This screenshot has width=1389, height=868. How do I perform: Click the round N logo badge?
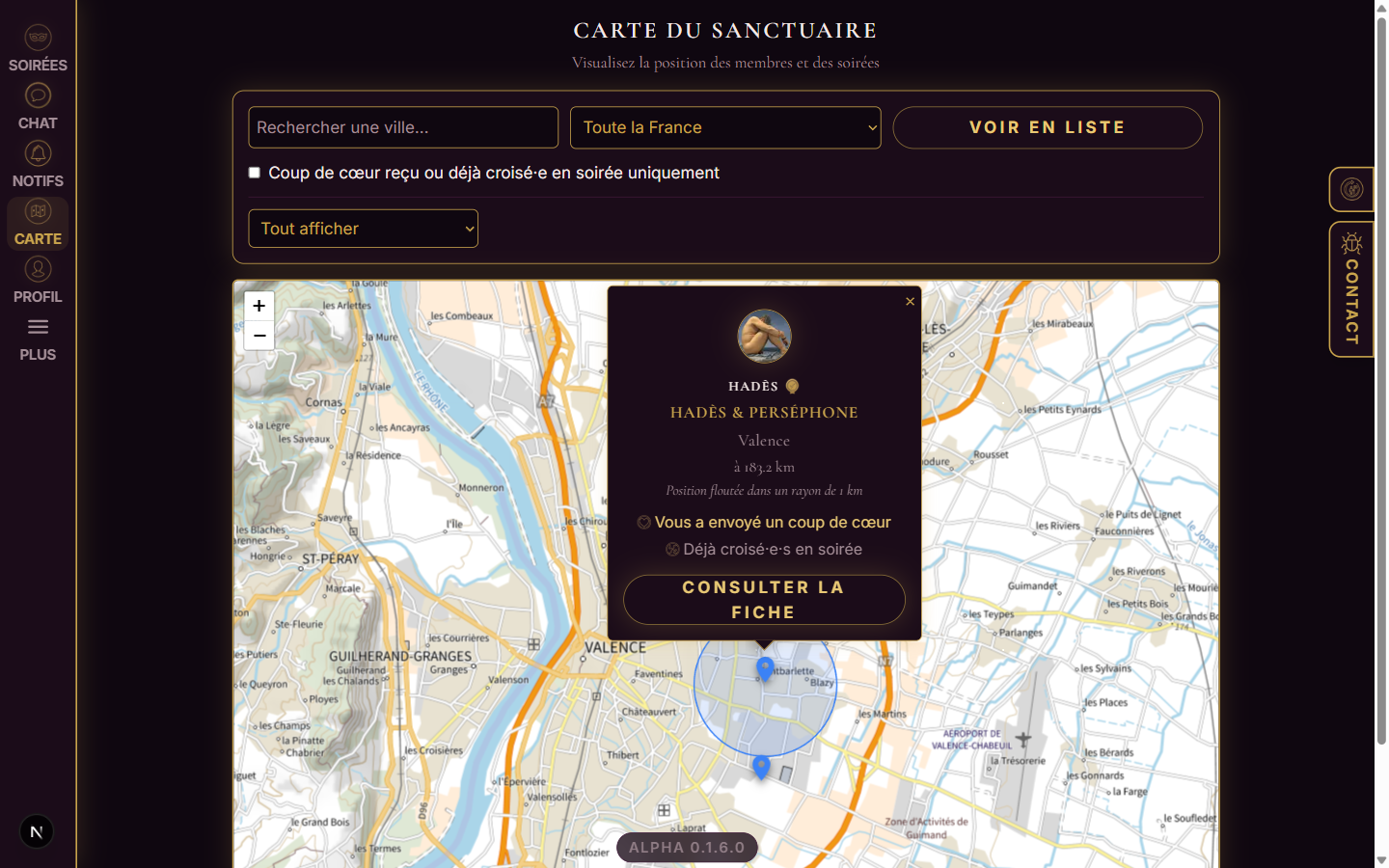point(37,831)
